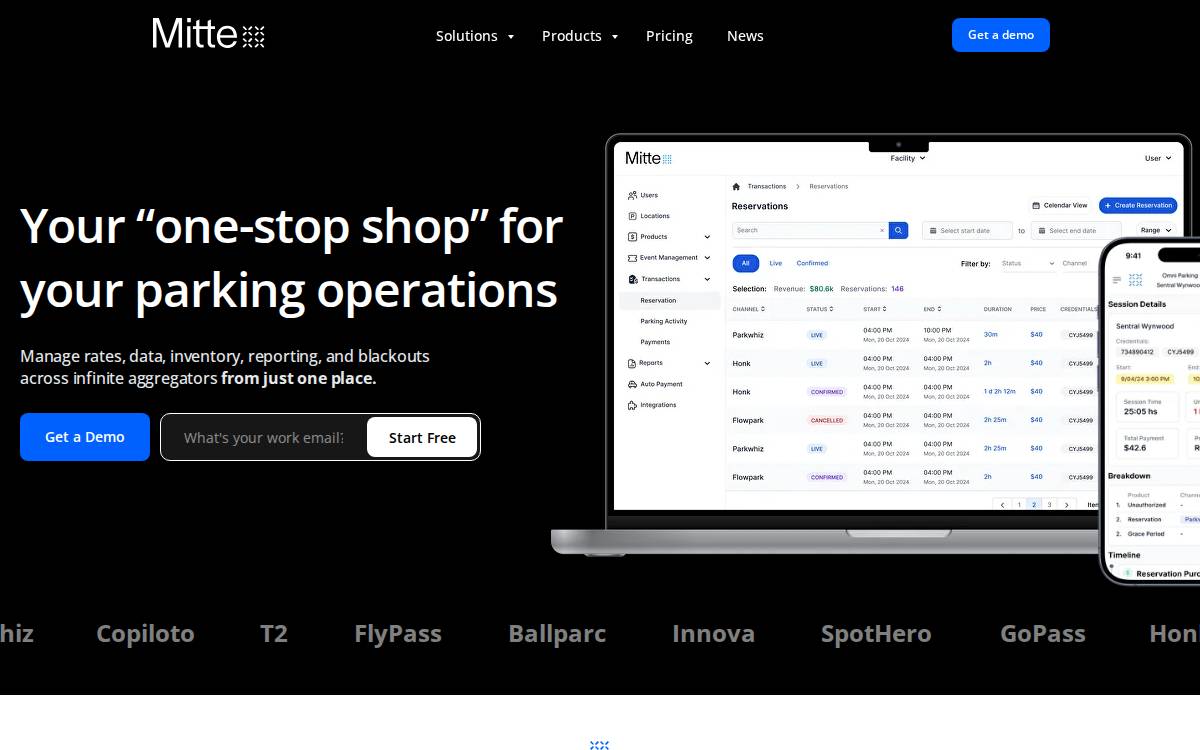Sort the table by the Status column arrows

[832, 309]
